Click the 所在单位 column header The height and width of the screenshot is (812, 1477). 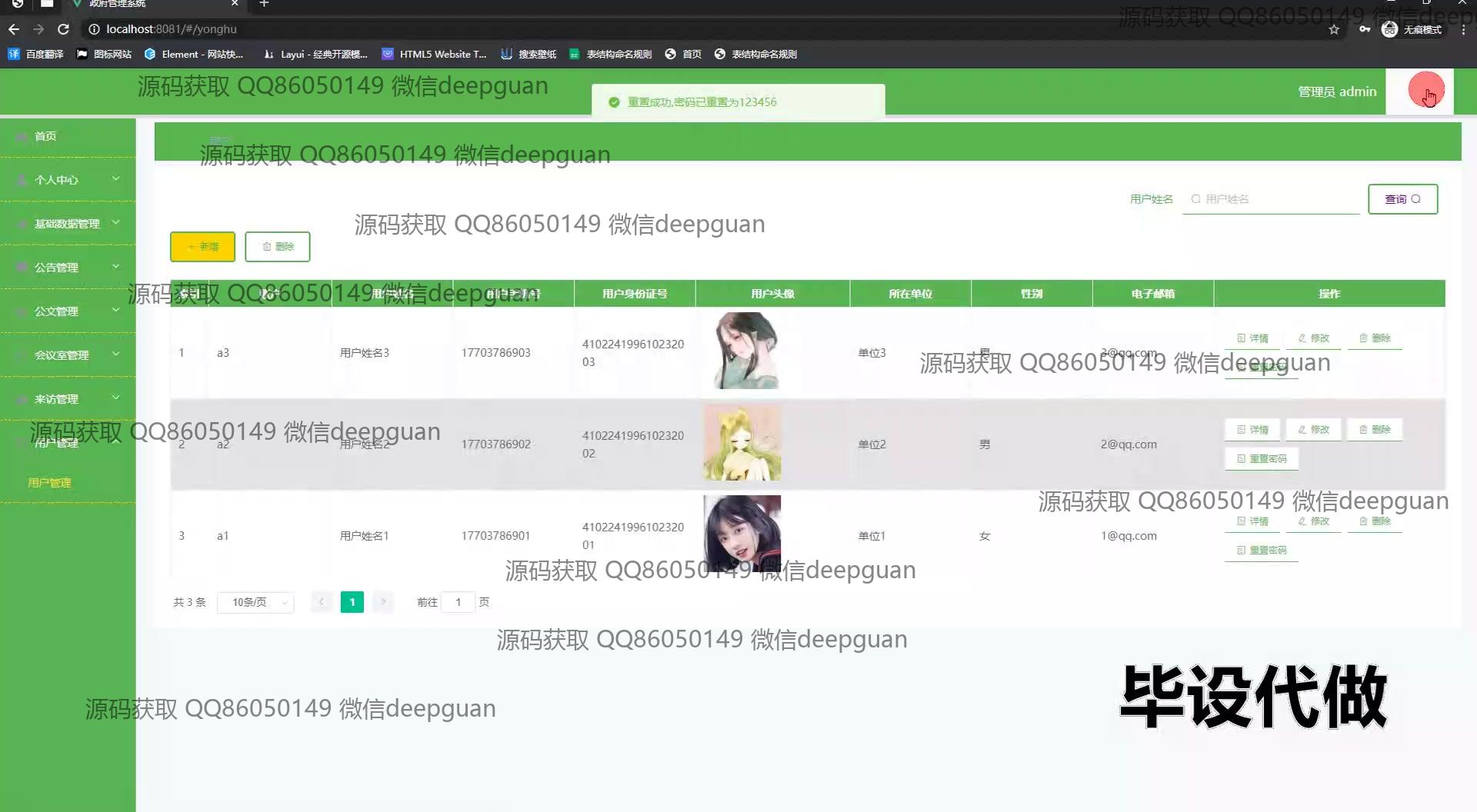click(910, 294)
